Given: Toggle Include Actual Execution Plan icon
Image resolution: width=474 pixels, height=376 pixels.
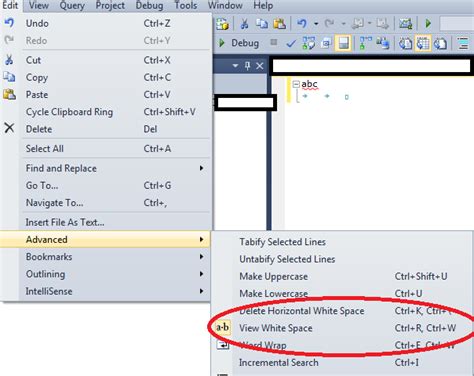Looking at the screenshot, I should click(366, 43).
